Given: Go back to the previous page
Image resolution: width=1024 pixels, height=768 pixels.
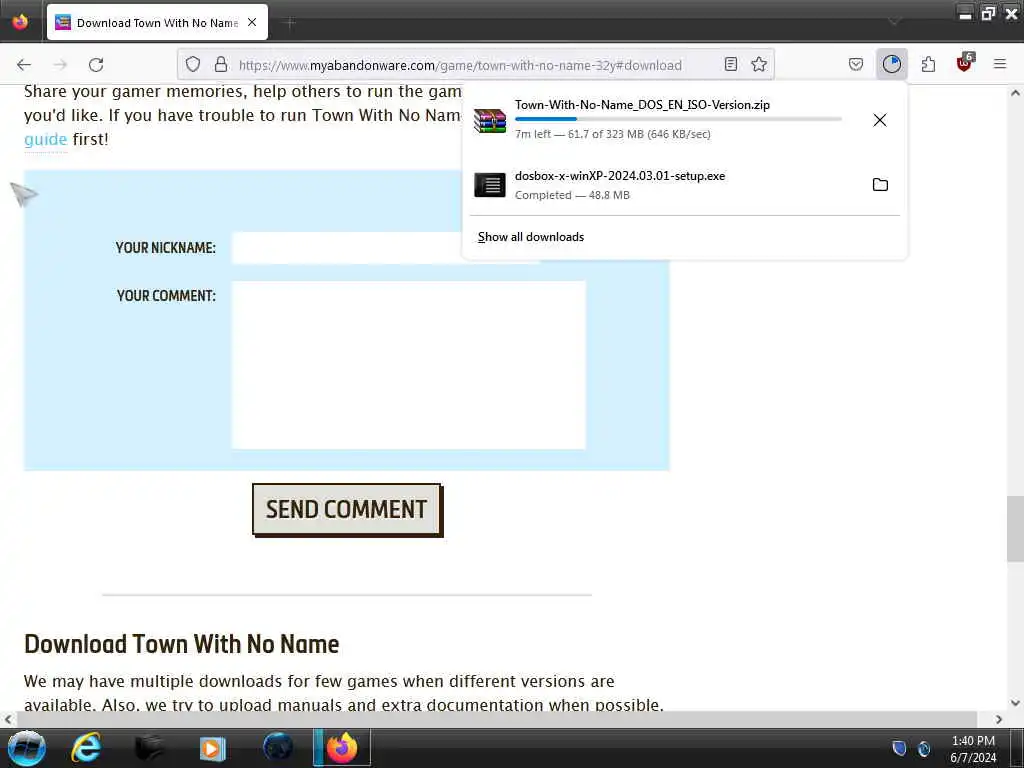Looking at the screenshot, I should [24, 65].
